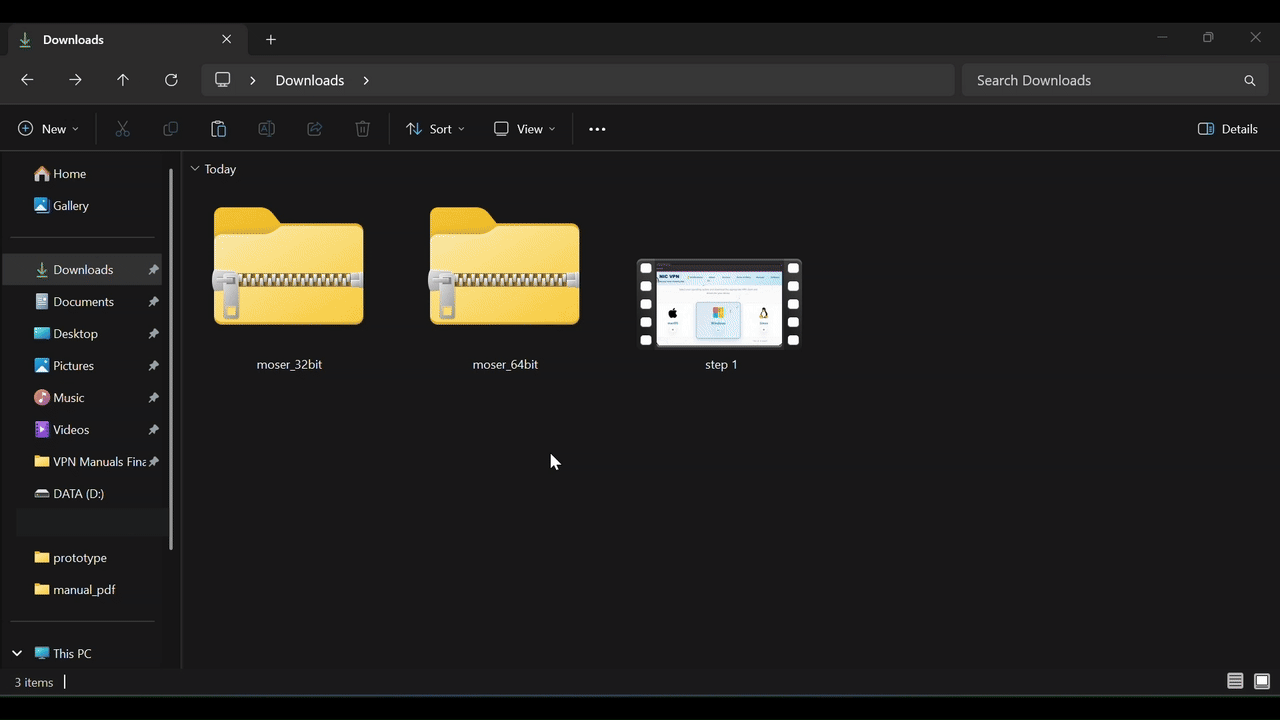Image resolution: width=1280 pixels, height=720 pixels.
Task: Open the View dropdown
Action: [524, 128]
